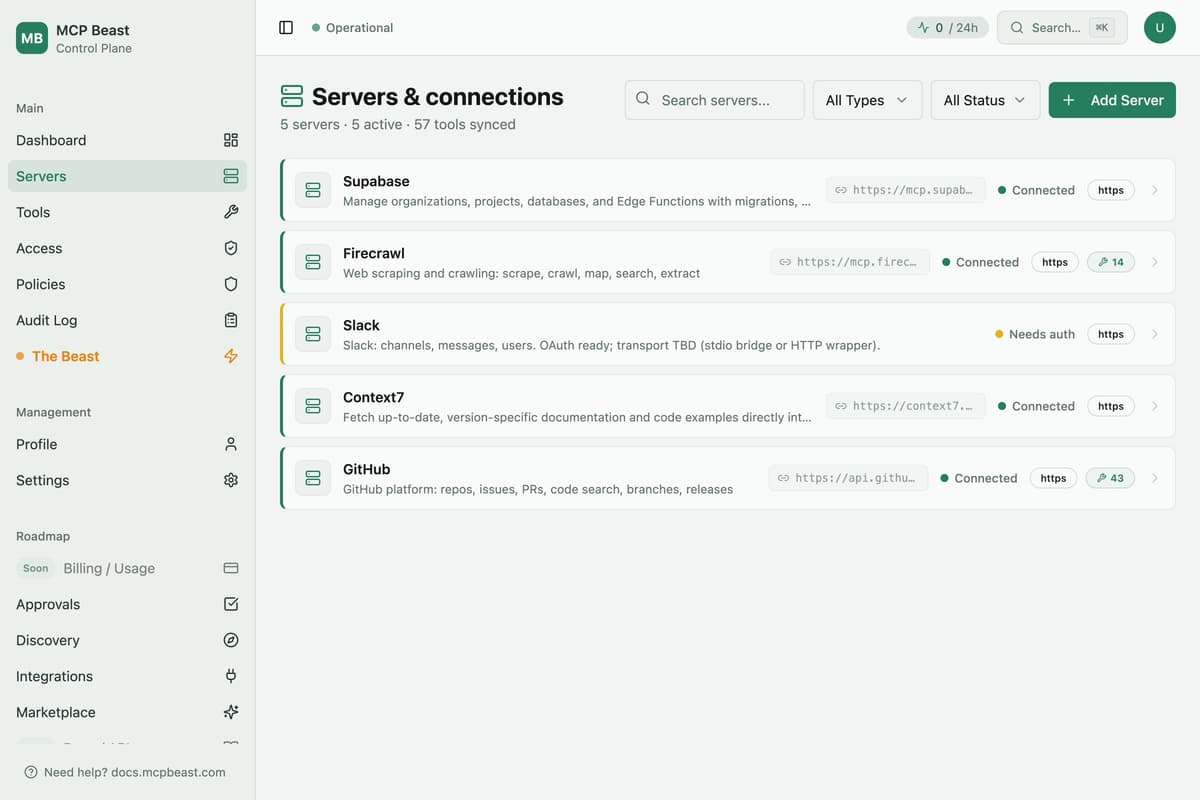Click the Context7 server icon
Image resolution: width=1200 pixels, height=800 pixels.
tap(313, 406)
